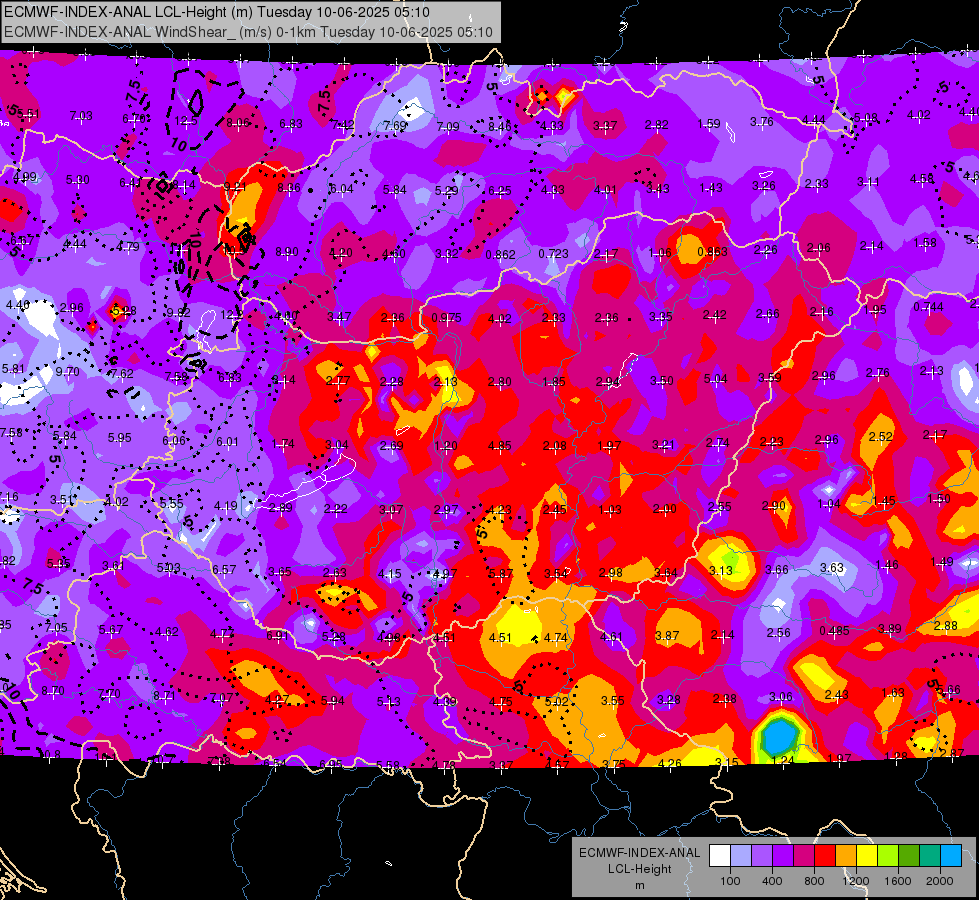The width and height of the screenshot is (979, 900).
Task: Click the wind shear value 2.52
Action: [880, 437]
